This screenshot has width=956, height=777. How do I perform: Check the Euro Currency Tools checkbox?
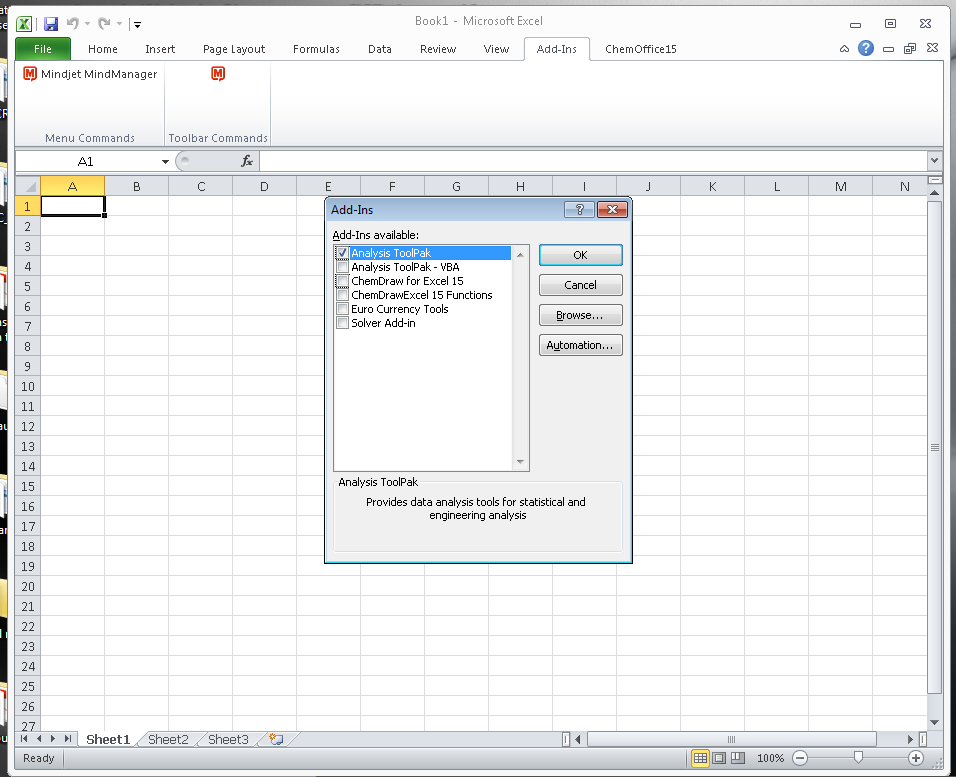pos(343,309)
